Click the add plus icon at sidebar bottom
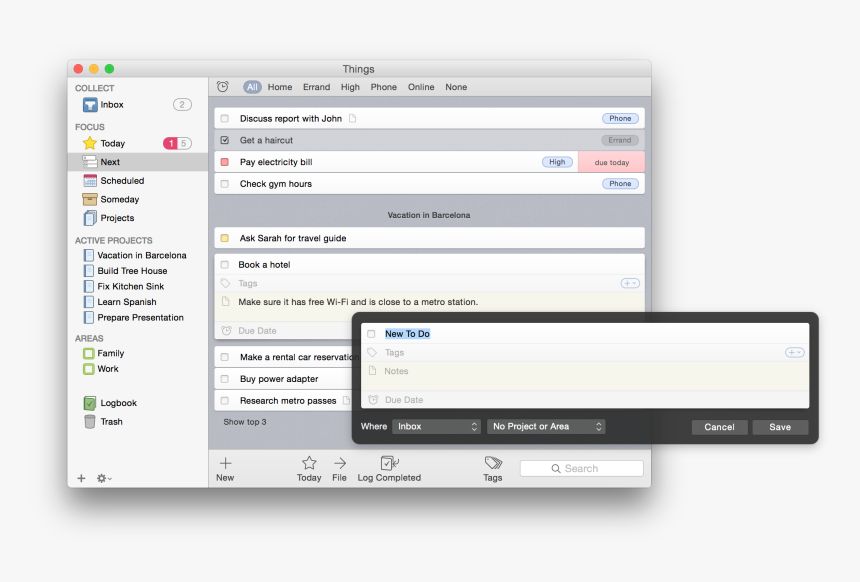Viewport: 860px width, 582px height. [x=81, y=478]
